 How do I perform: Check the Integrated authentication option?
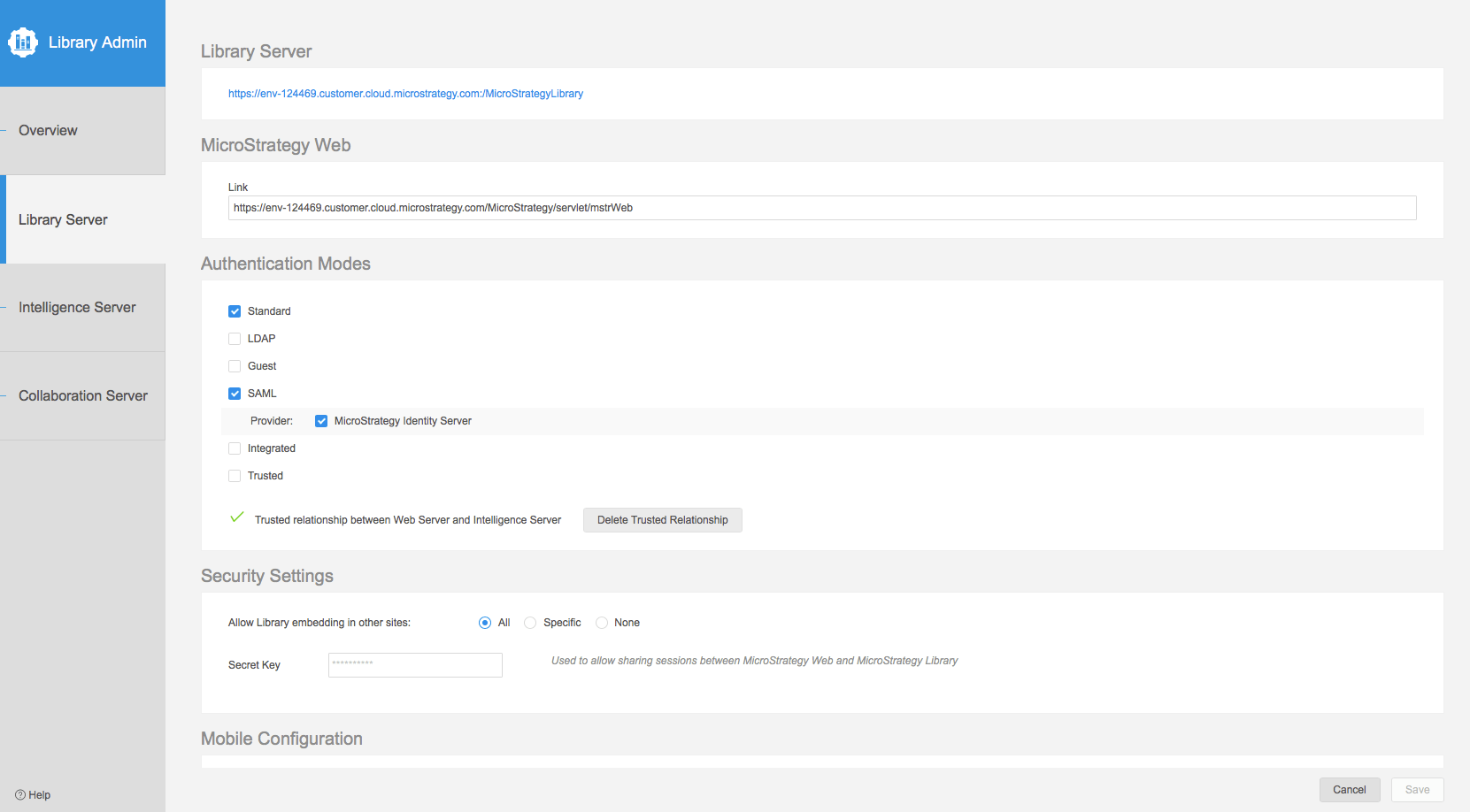pyautogui.click(x=235, y=448)
